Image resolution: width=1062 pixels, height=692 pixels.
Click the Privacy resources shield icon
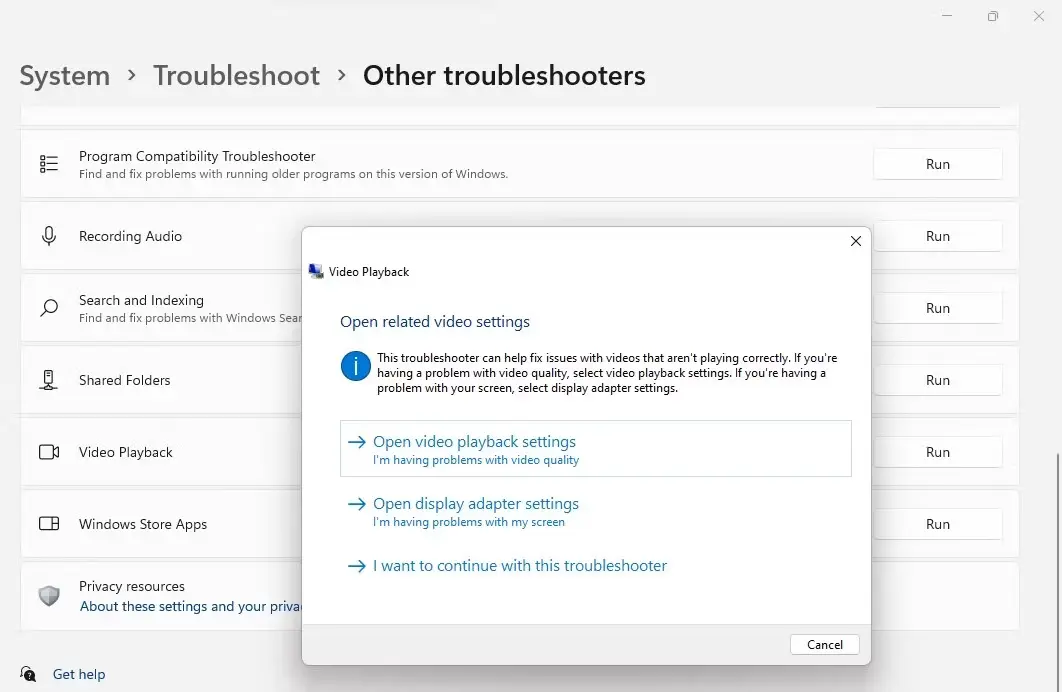49,596
